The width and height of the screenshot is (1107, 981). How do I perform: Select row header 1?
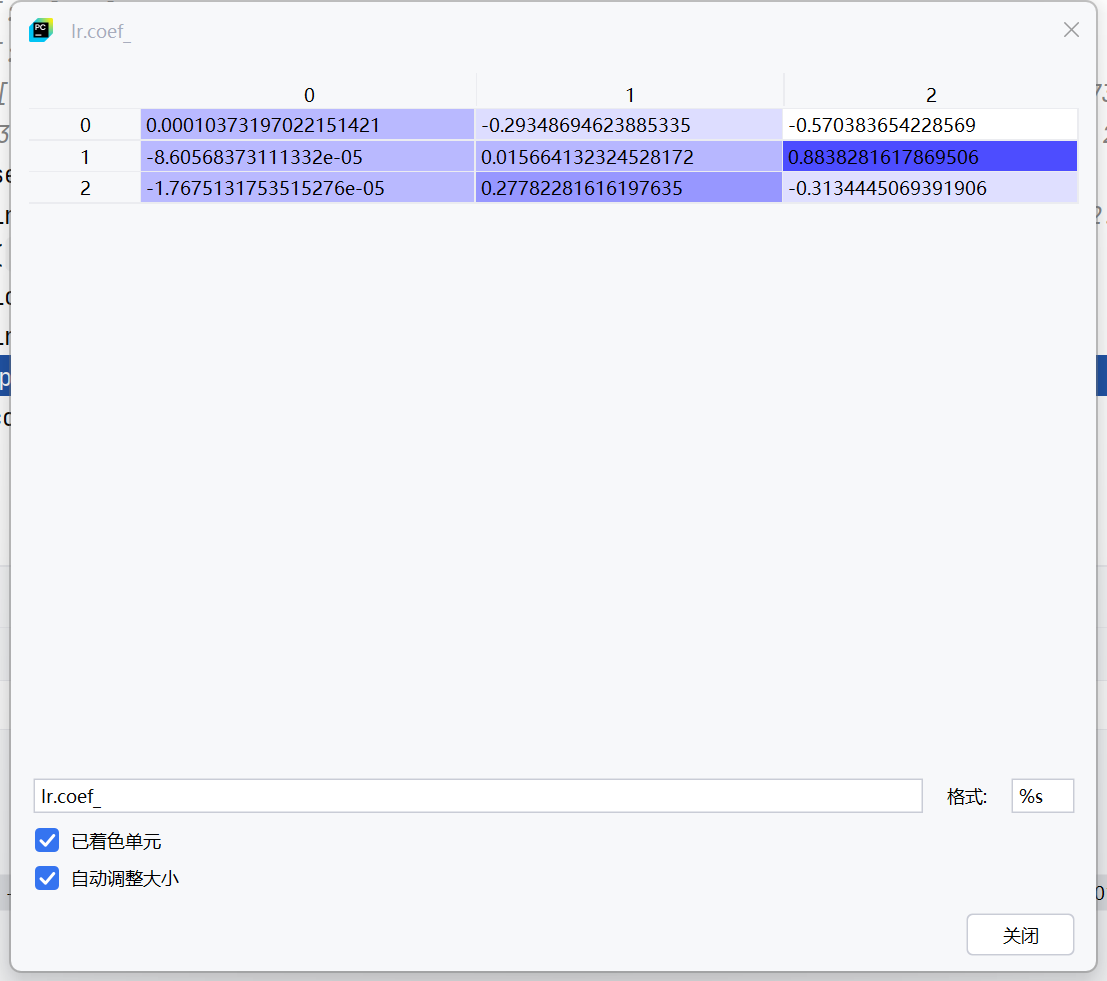click(85, 156)
